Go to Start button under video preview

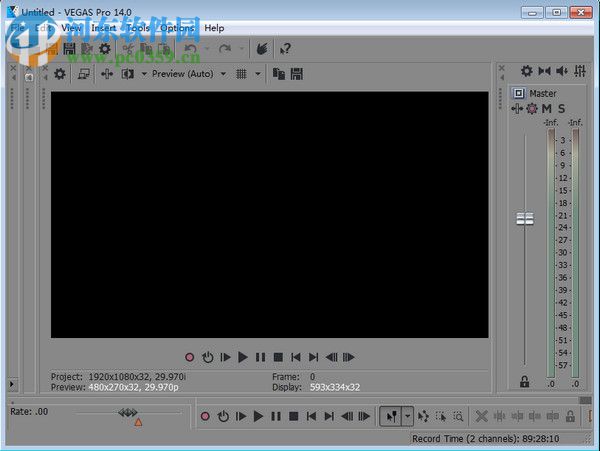pyautogui.click(x=295, y=357)
